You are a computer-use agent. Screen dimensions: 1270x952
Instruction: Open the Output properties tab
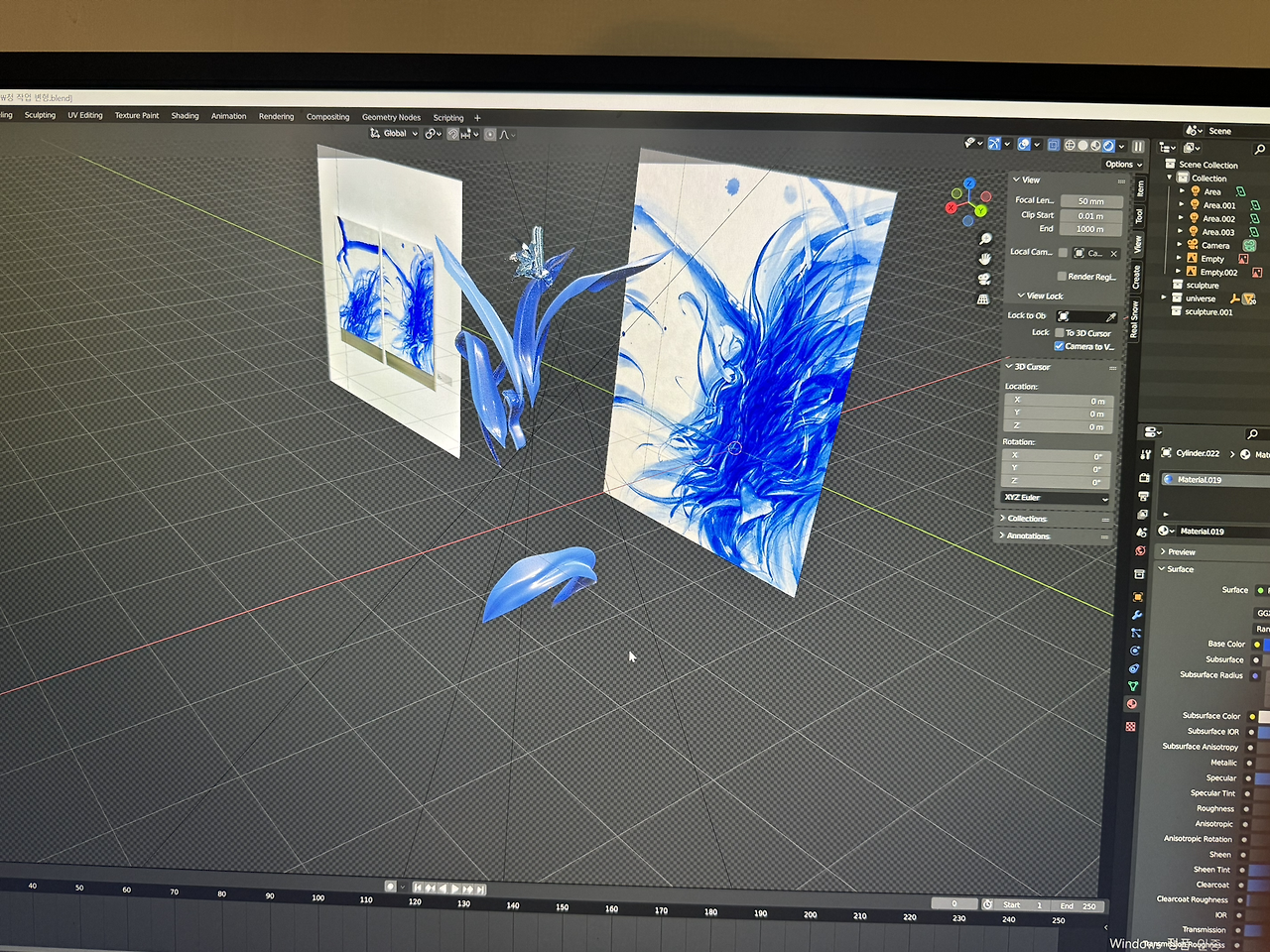click(x=1143, y=496)
